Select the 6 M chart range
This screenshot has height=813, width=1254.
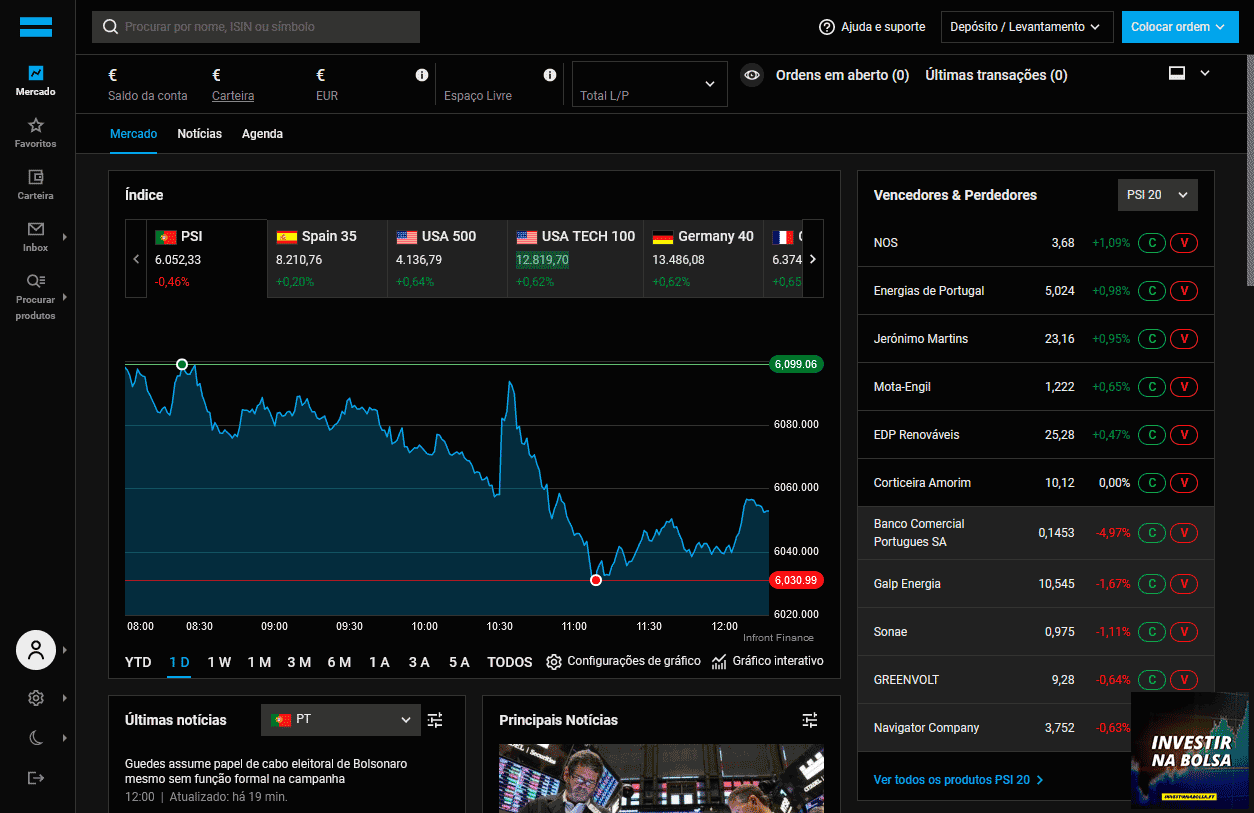click(x=339, y=662)
